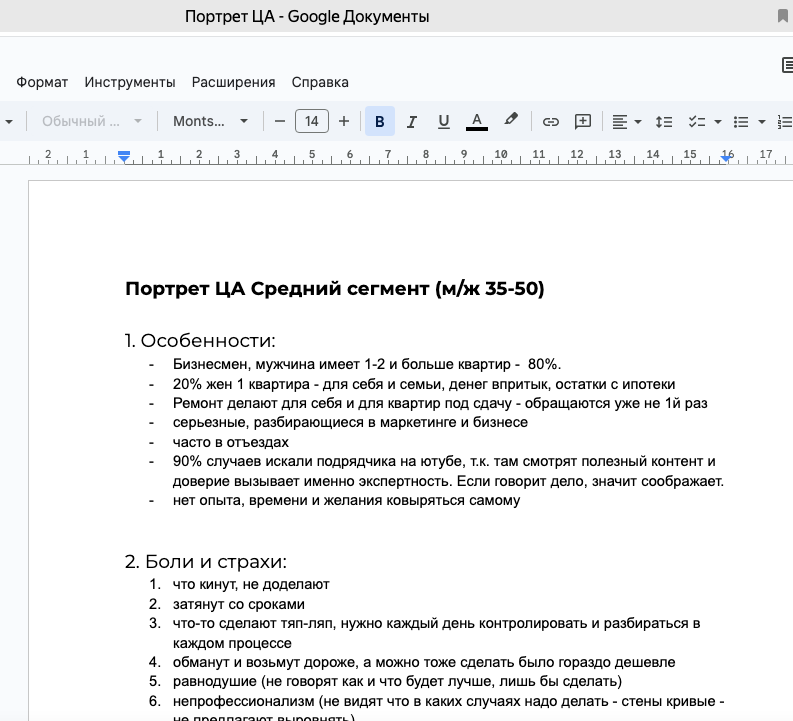The image size is (793, 721).
Task: Toggle underline formatting button
Action: coord(444,121)
